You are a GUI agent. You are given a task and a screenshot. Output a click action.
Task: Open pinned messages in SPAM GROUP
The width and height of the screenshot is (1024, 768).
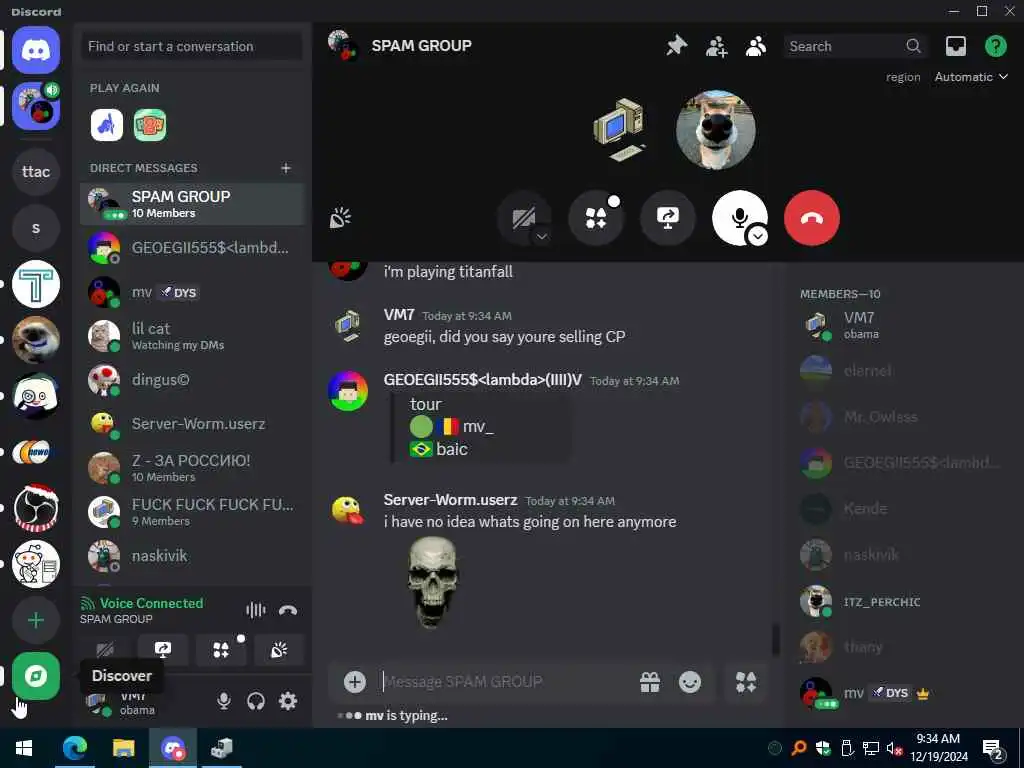pyautogui.click(x=676, y=46)
